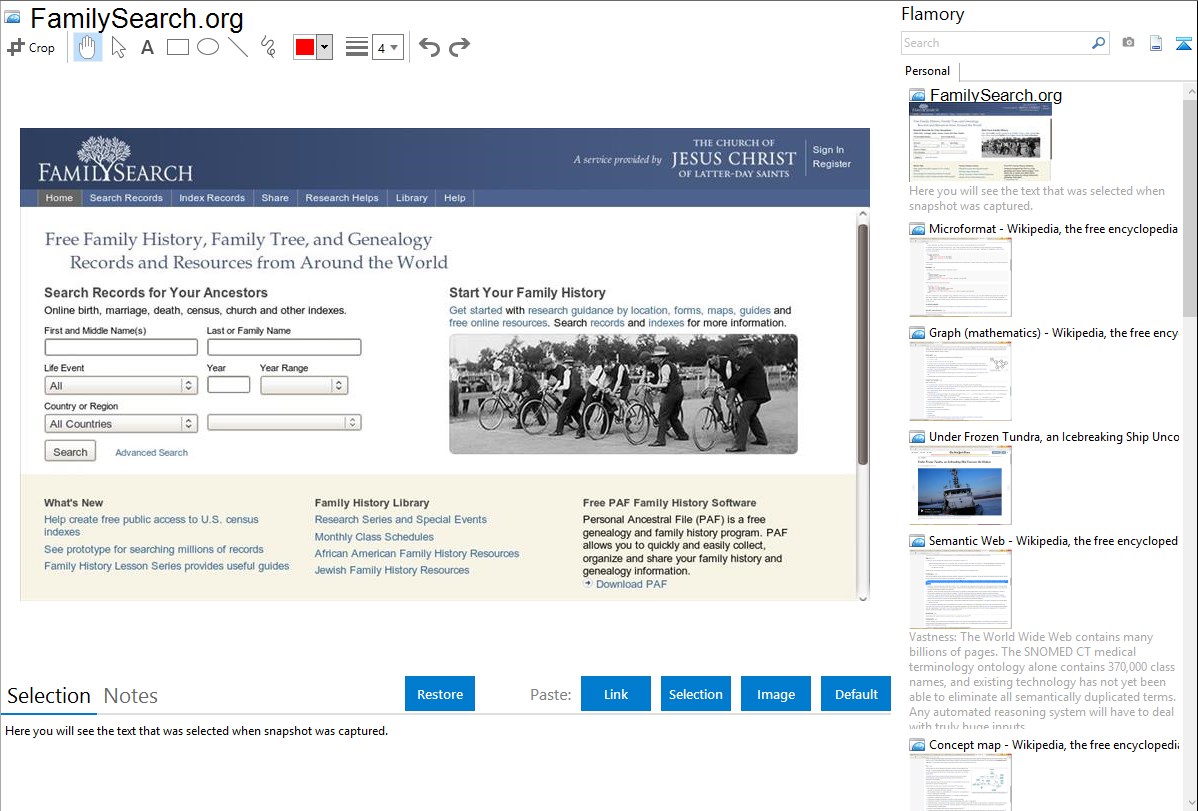This screenshot has width=1198, height=811.
Task: Open the Life Event dropdown
Action: coord(121,386)
